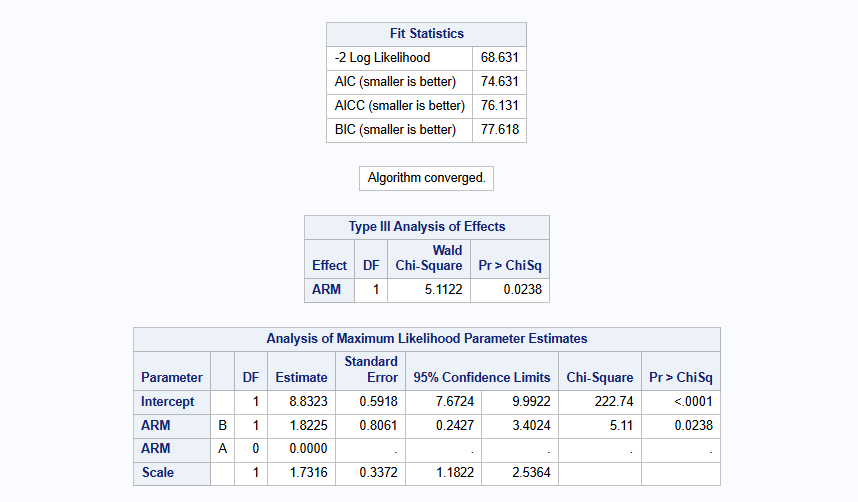
Task: Click the Intercept p-value <.0001
Action: tap(681, 402)
